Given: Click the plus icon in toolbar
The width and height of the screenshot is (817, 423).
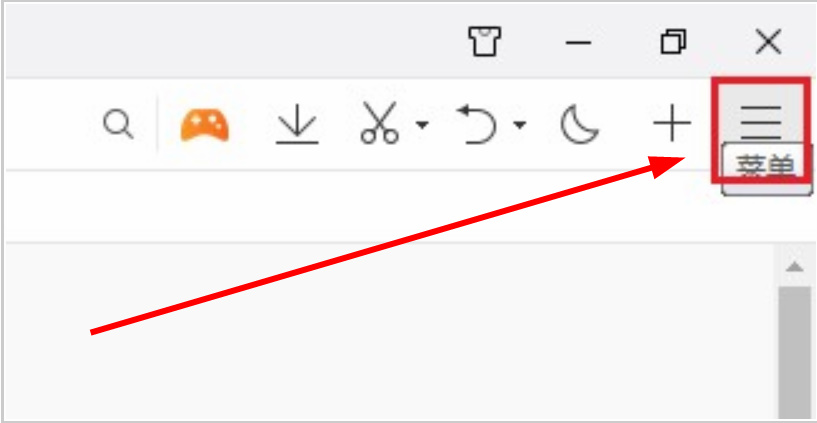Looking at the screenshot, I should point(672,123).
